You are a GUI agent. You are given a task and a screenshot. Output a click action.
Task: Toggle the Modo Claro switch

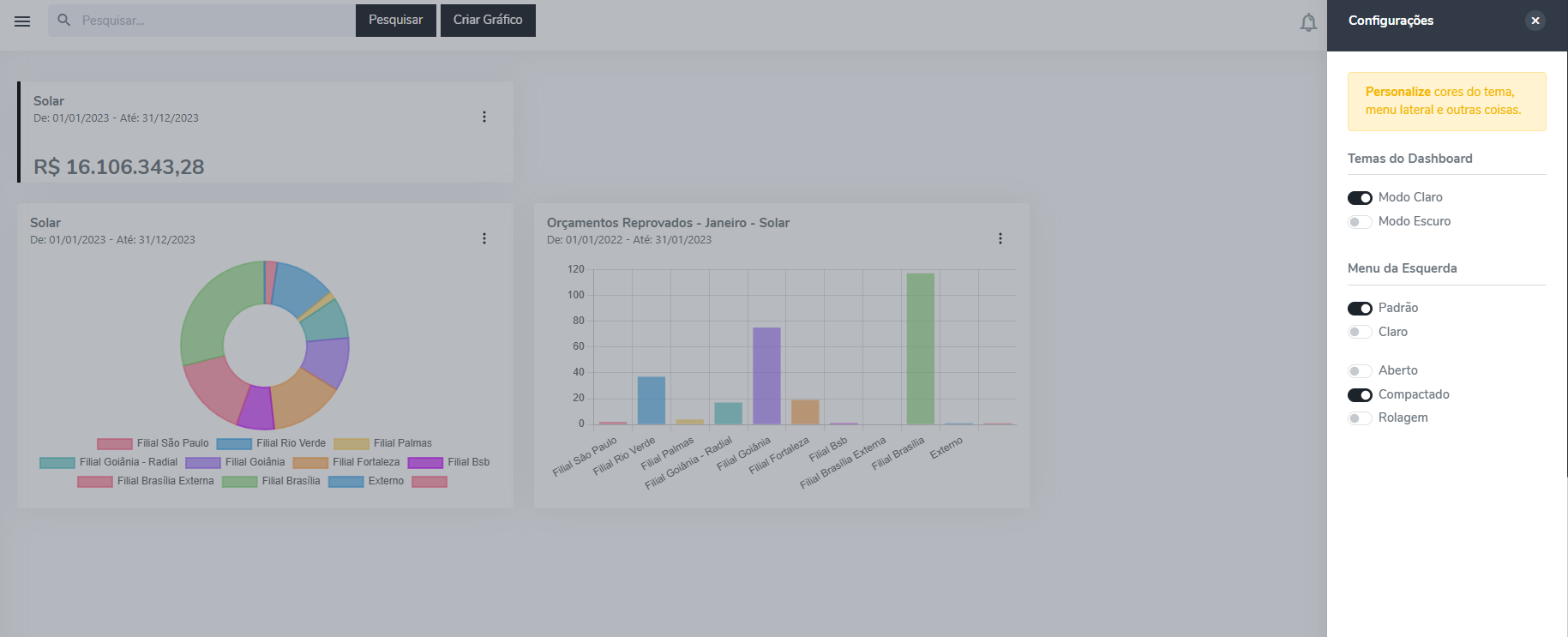(x=1360, y=198)
